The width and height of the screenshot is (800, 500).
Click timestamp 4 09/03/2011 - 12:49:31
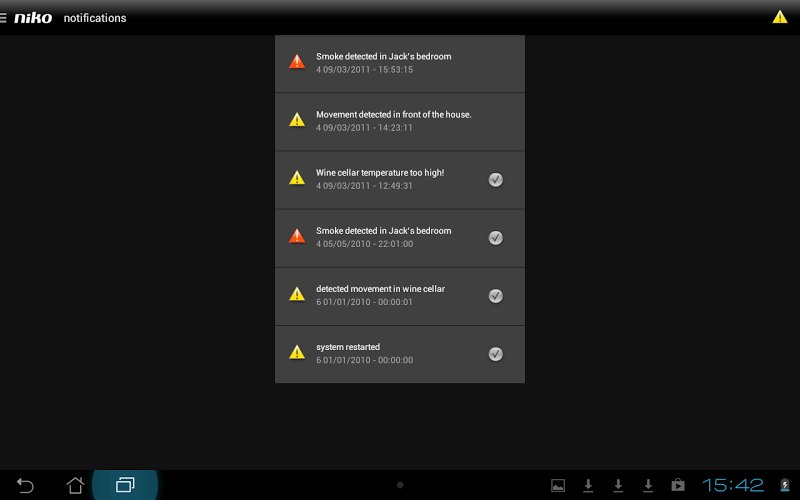[364, 186]
